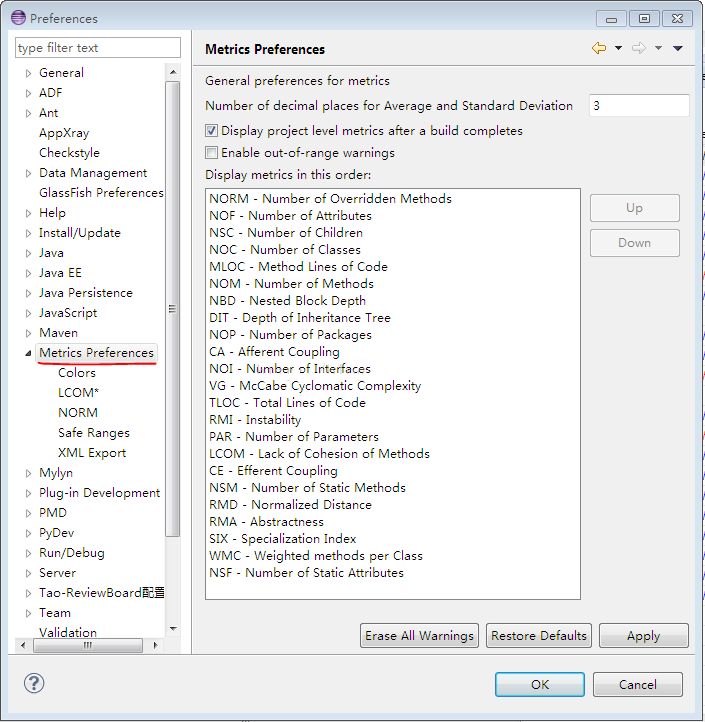This screenshot has width=705, height=722.
Task: Click the Up button
Action: coord(635,208)
